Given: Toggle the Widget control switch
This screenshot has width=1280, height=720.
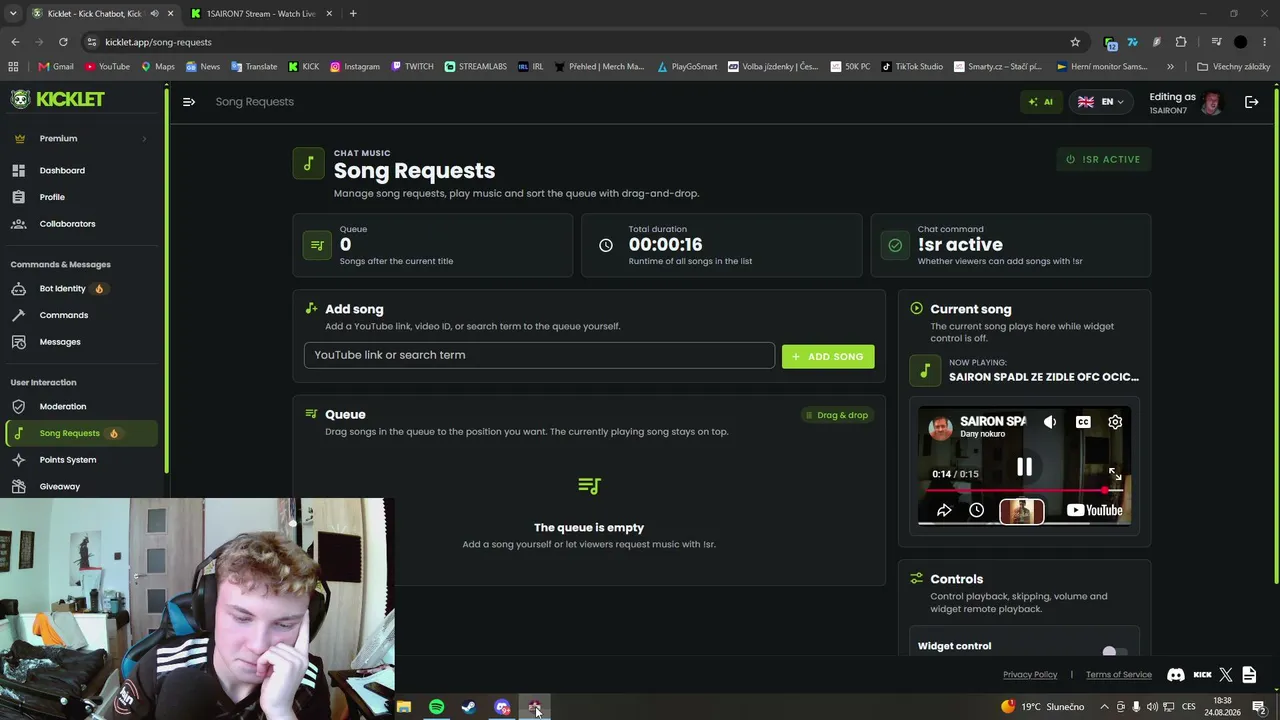Looking at the screenshot, I should [1114, 650].
